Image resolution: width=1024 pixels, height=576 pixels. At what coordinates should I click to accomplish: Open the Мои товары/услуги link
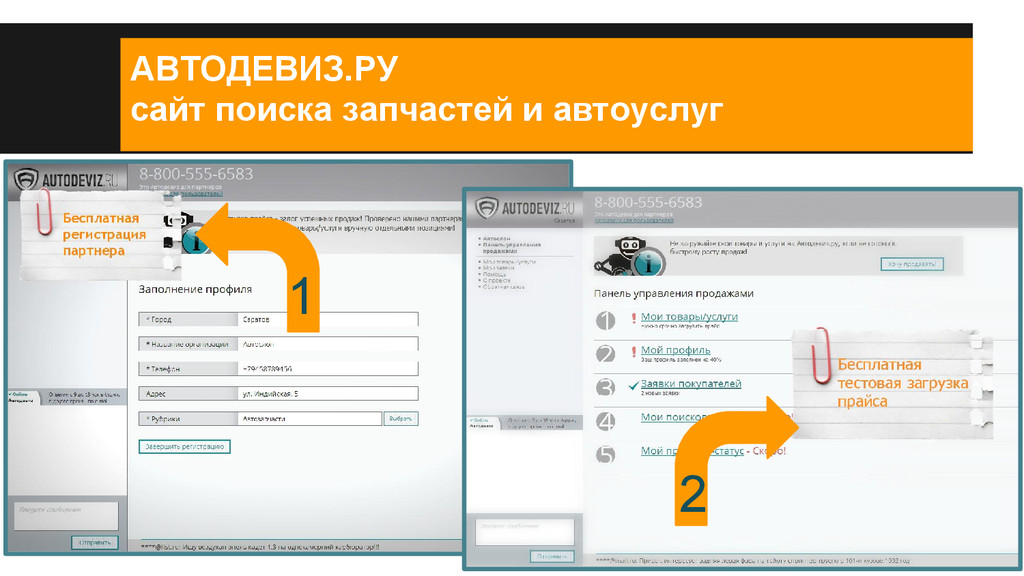(689, 317)
